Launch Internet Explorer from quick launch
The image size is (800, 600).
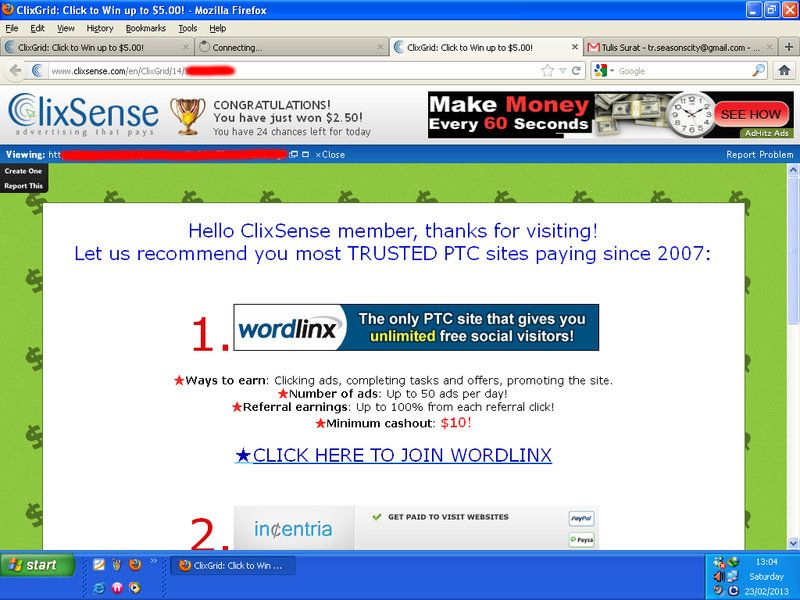99,588
